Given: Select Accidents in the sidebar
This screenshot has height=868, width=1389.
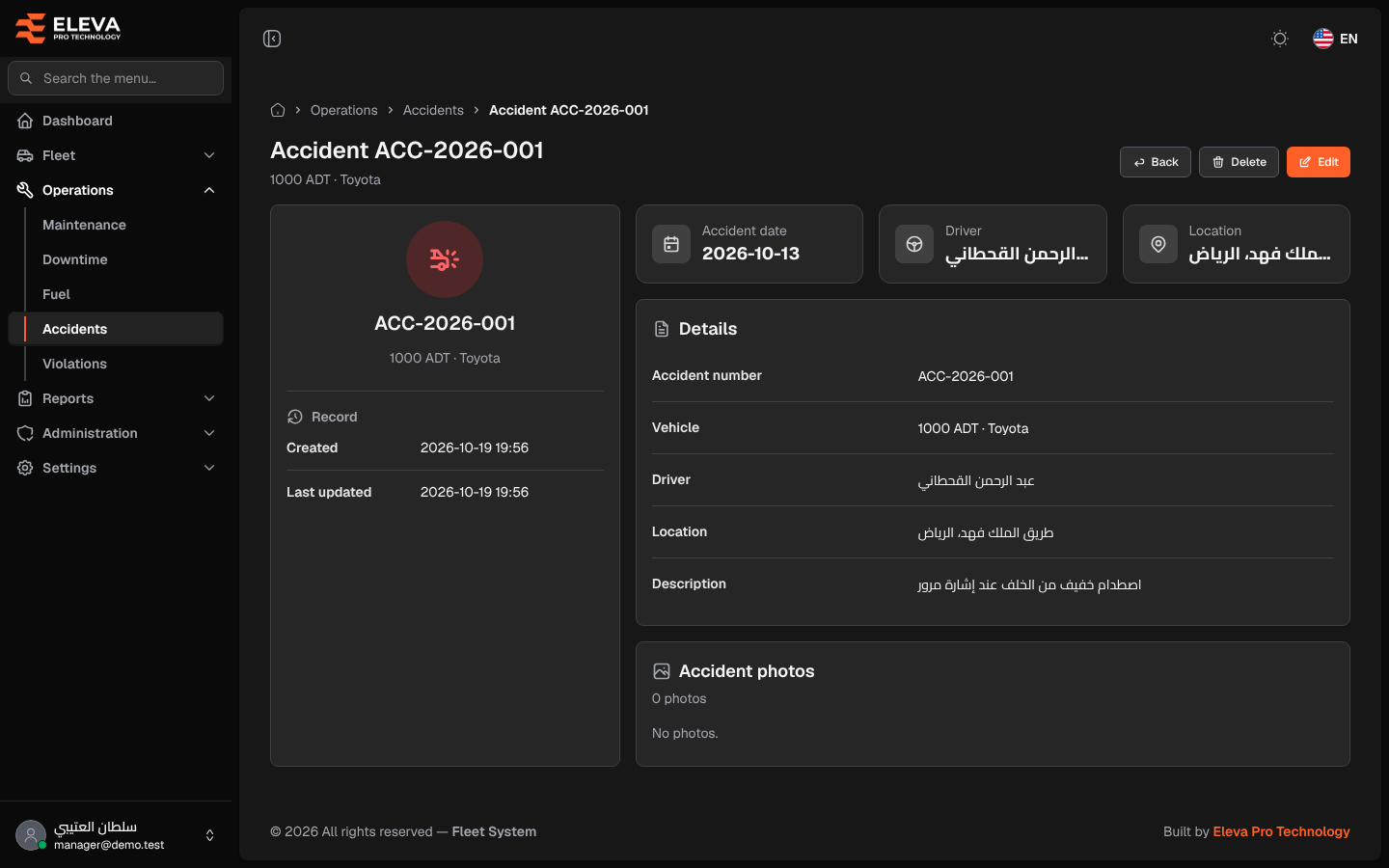Looking at the screenshot, I should click(x=116, y=329).
